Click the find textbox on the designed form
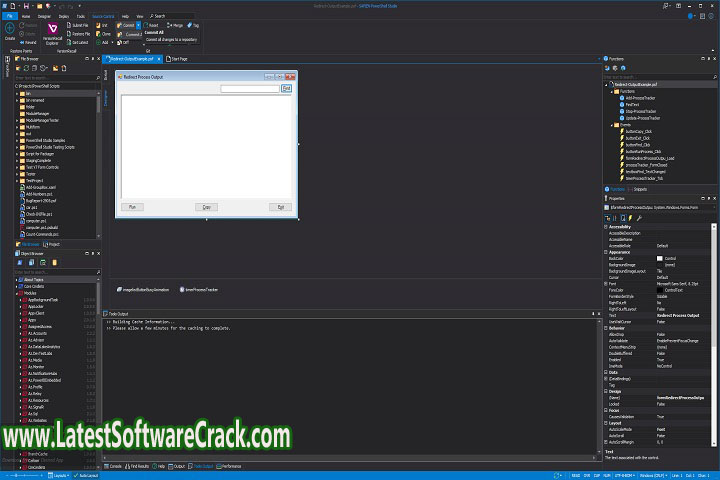The height and width of the screenshot is (480, 720). coord(249,89)
